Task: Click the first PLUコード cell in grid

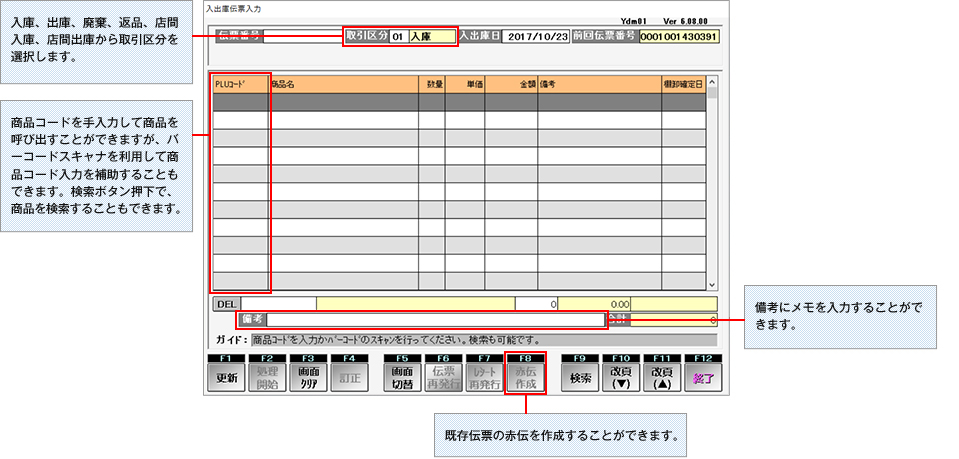Action: [241, 102]
